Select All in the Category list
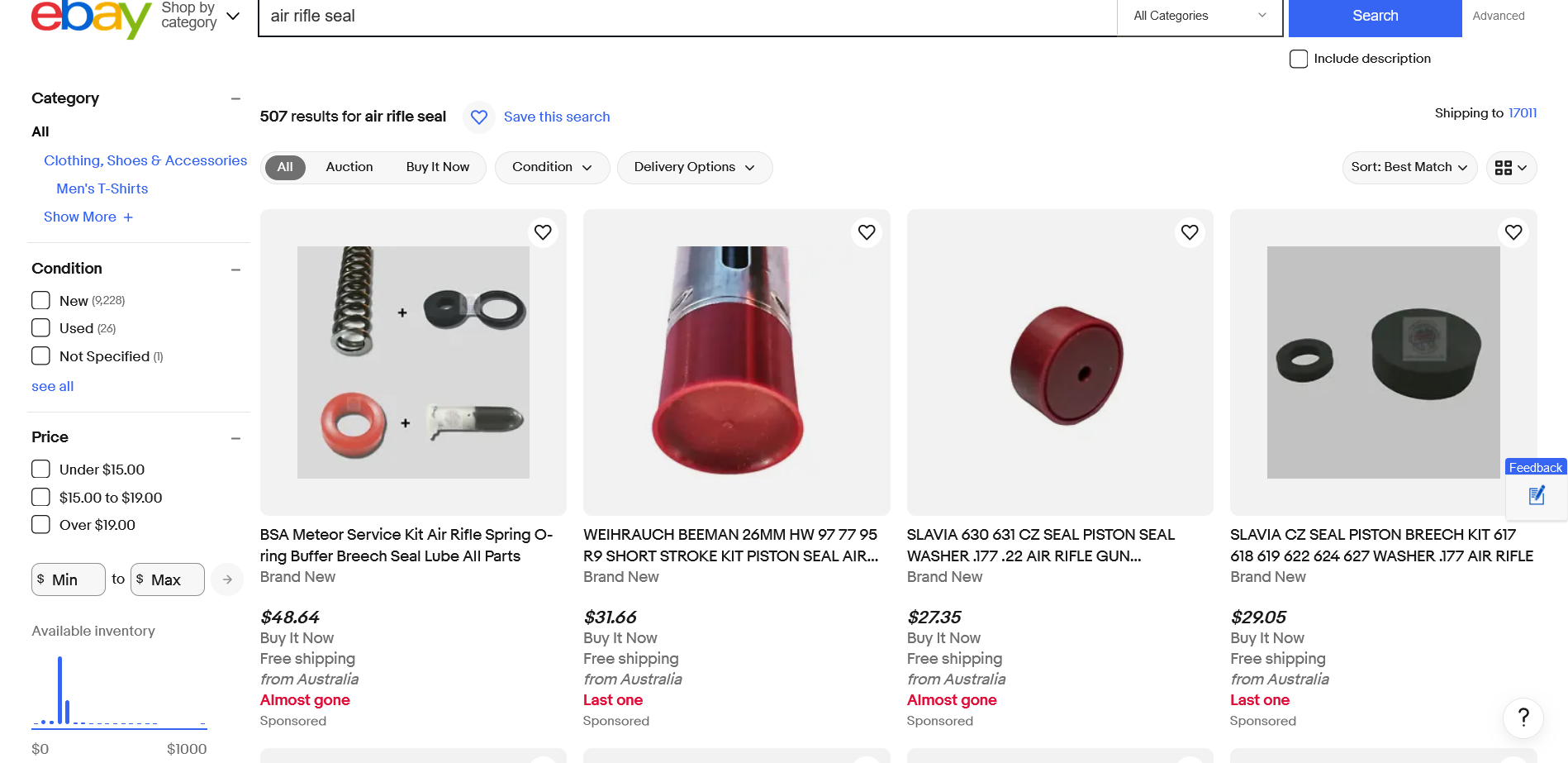Image resolution: width=1568 pixels, height=763 pixels. pos(40,132)
